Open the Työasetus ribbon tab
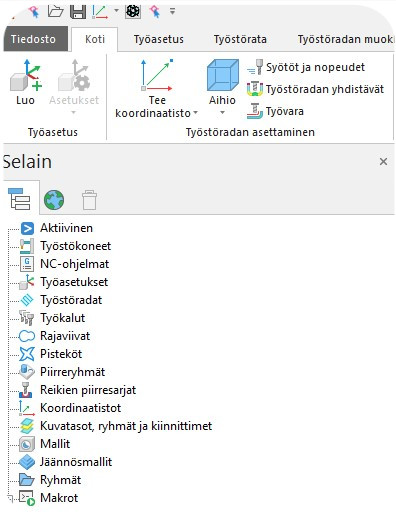Viewport: 396px width, 523px height. click(158, 39)
